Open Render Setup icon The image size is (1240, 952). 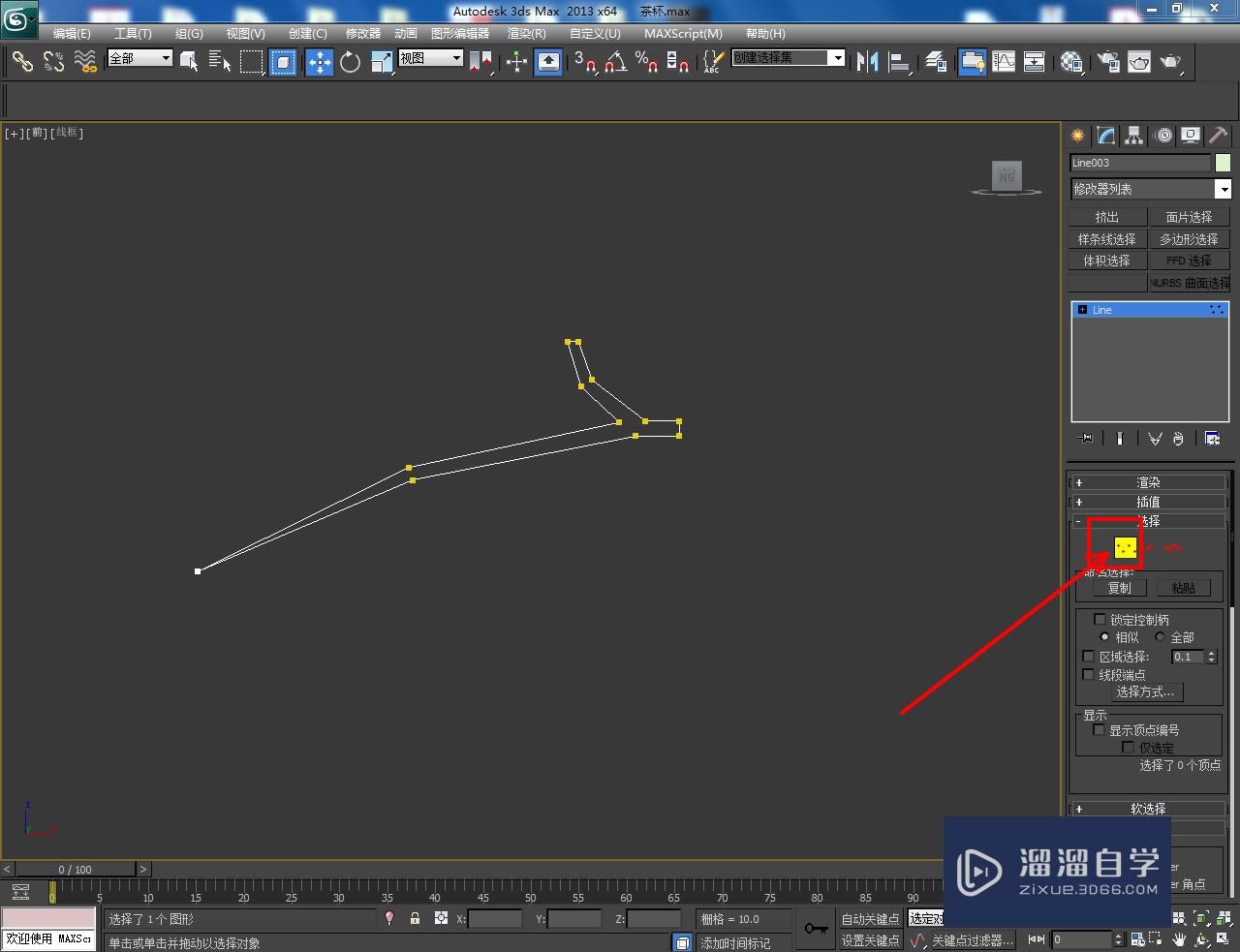(1107, 62)
